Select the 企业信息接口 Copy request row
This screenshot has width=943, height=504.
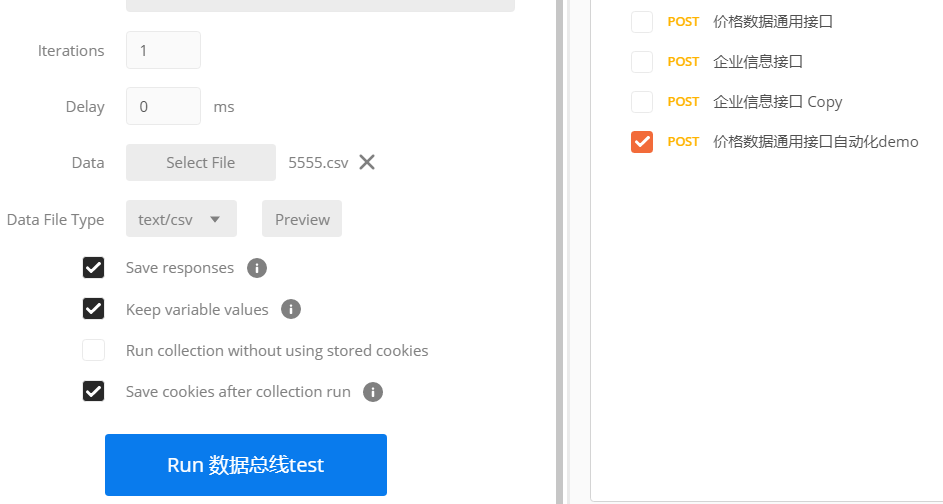778,102
